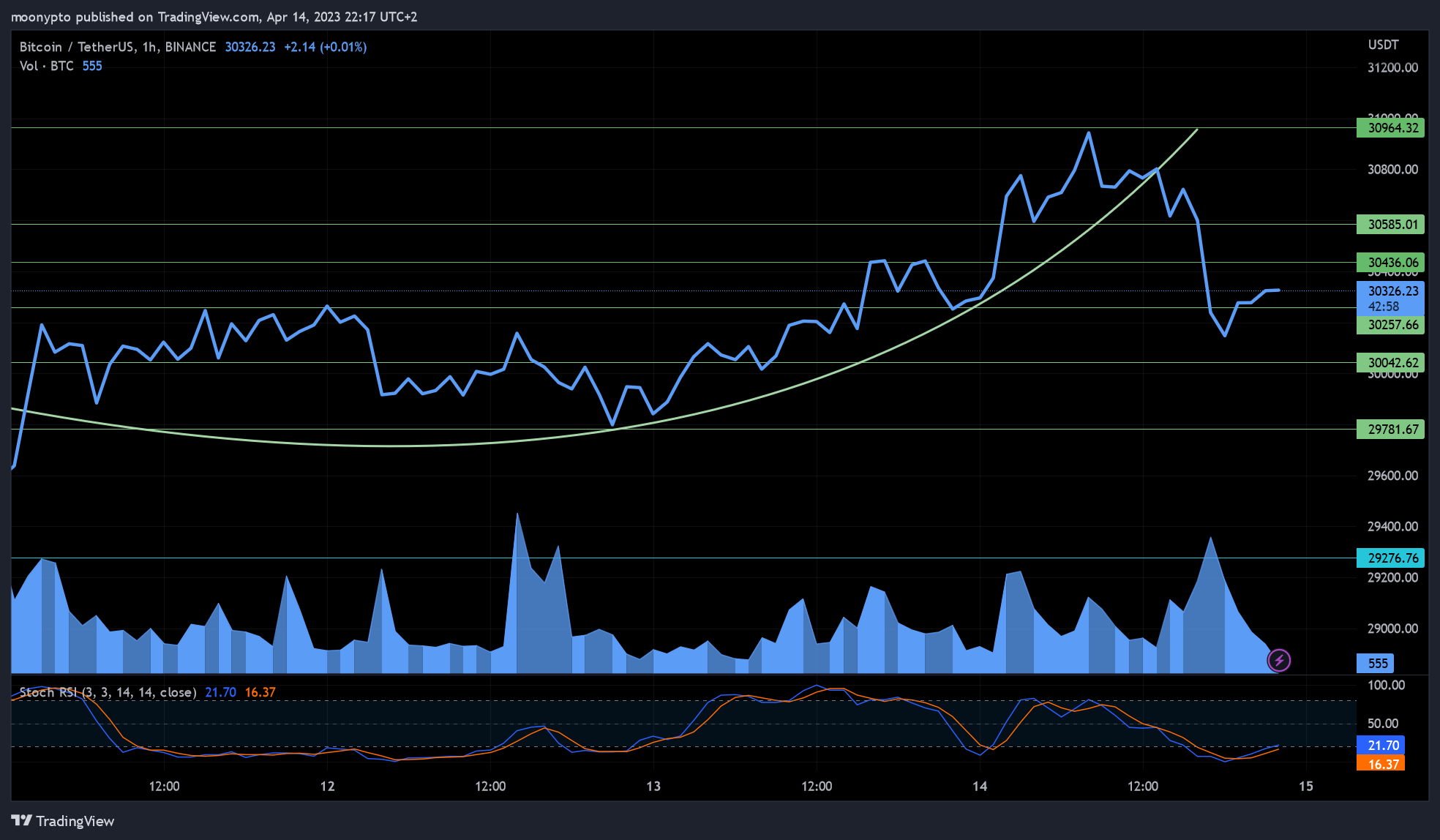Viewport: 1440px width, 840px height.
Task: Click the USDT currency label on the axis
Action: coord(1384,45)
